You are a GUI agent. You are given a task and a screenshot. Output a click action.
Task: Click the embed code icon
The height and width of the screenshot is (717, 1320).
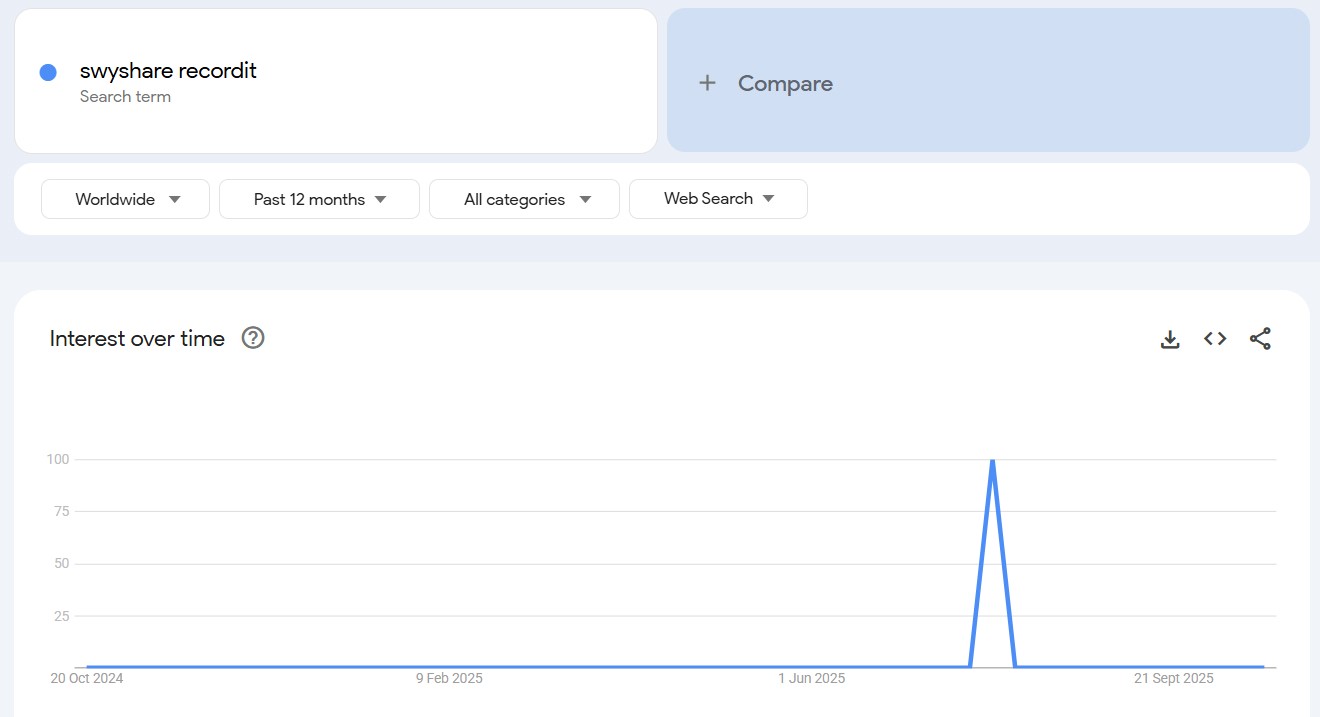click(1215, 339)
